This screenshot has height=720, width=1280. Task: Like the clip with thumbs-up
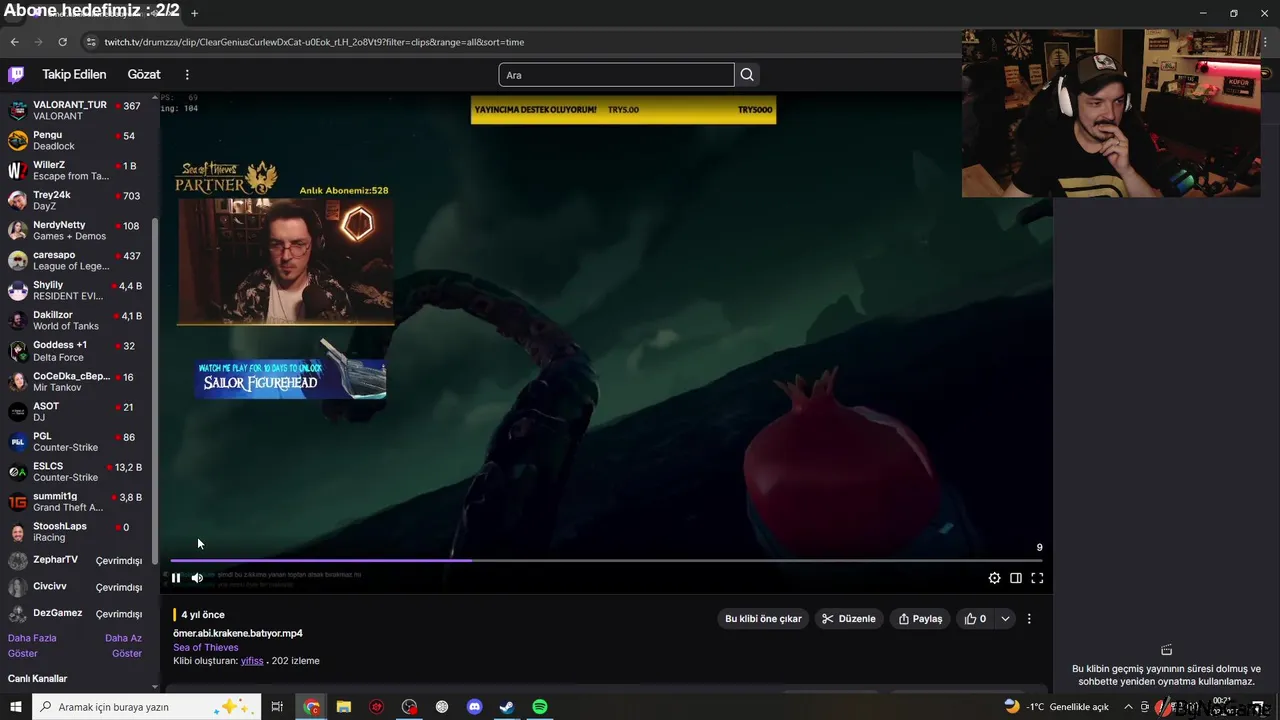(975, 619)
